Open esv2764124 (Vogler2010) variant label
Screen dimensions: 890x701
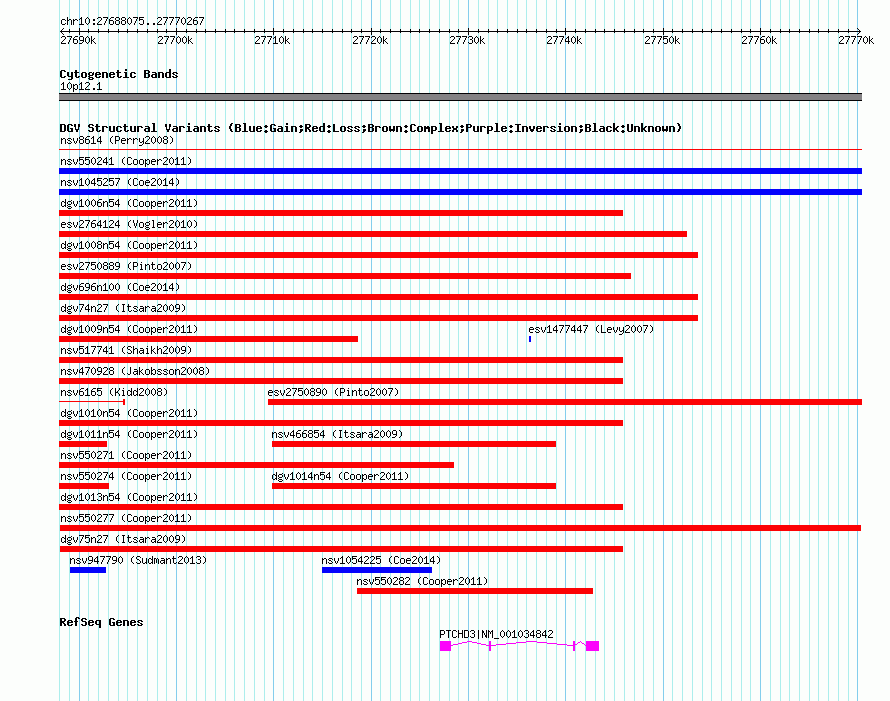pyautogui.click(x=129, y=224)
